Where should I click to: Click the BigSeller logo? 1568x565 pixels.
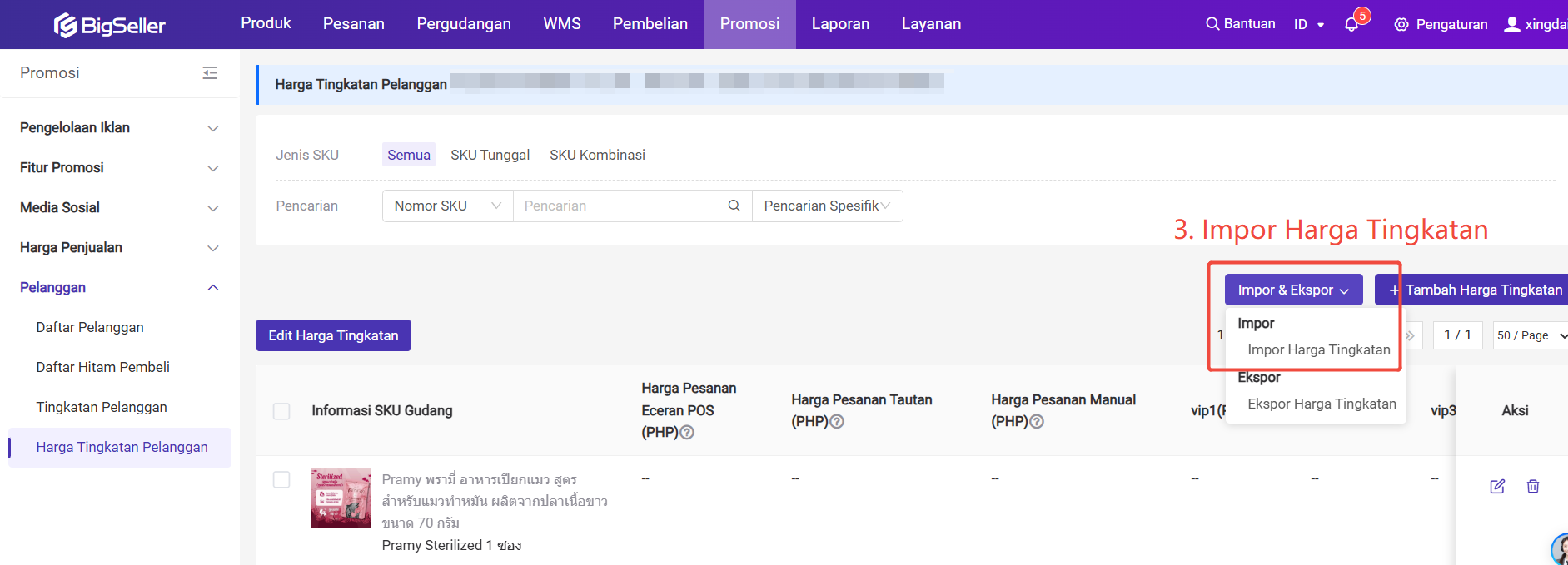click(110, 25)
